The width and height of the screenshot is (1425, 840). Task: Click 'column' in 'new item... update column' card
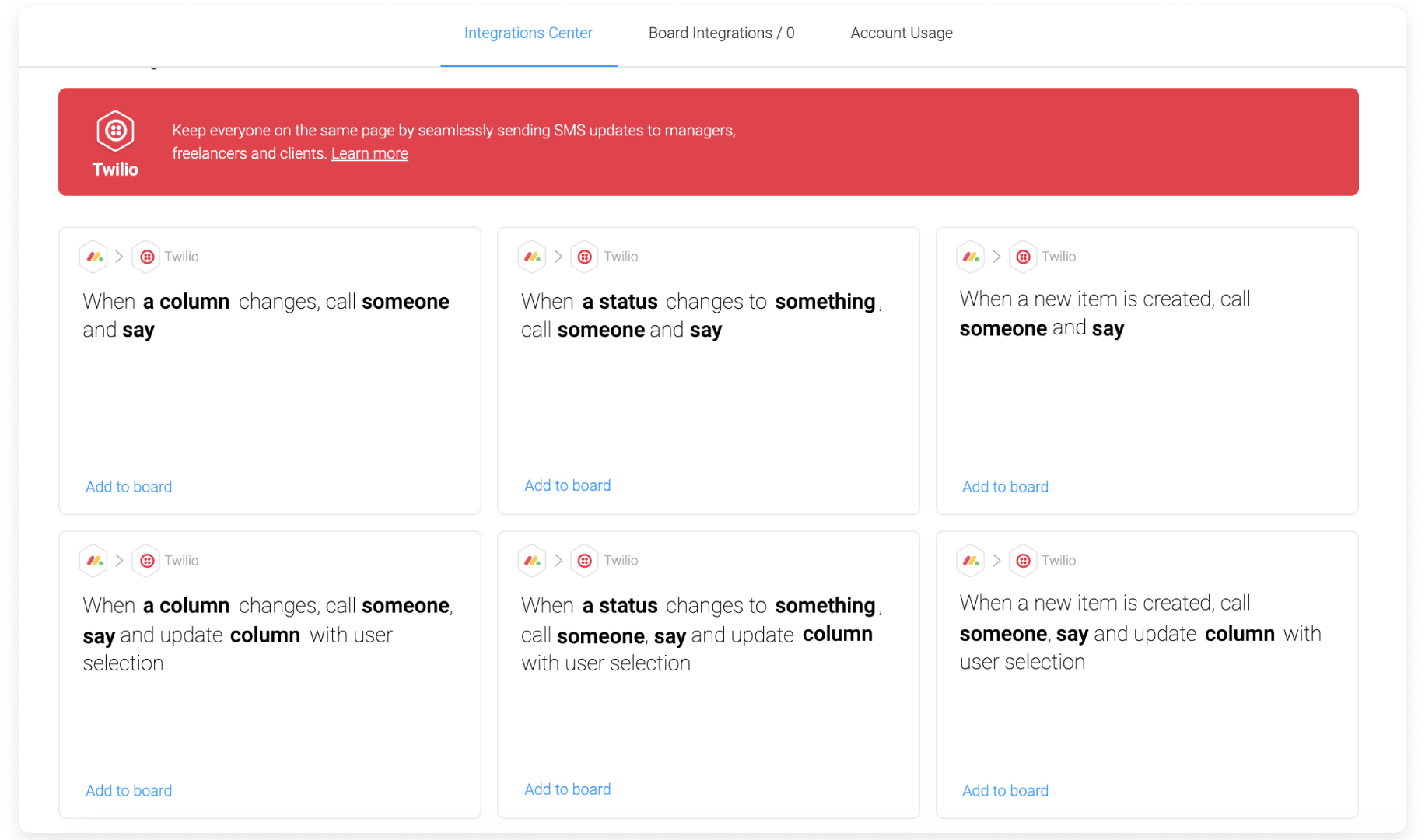(x=1240, y=635)
